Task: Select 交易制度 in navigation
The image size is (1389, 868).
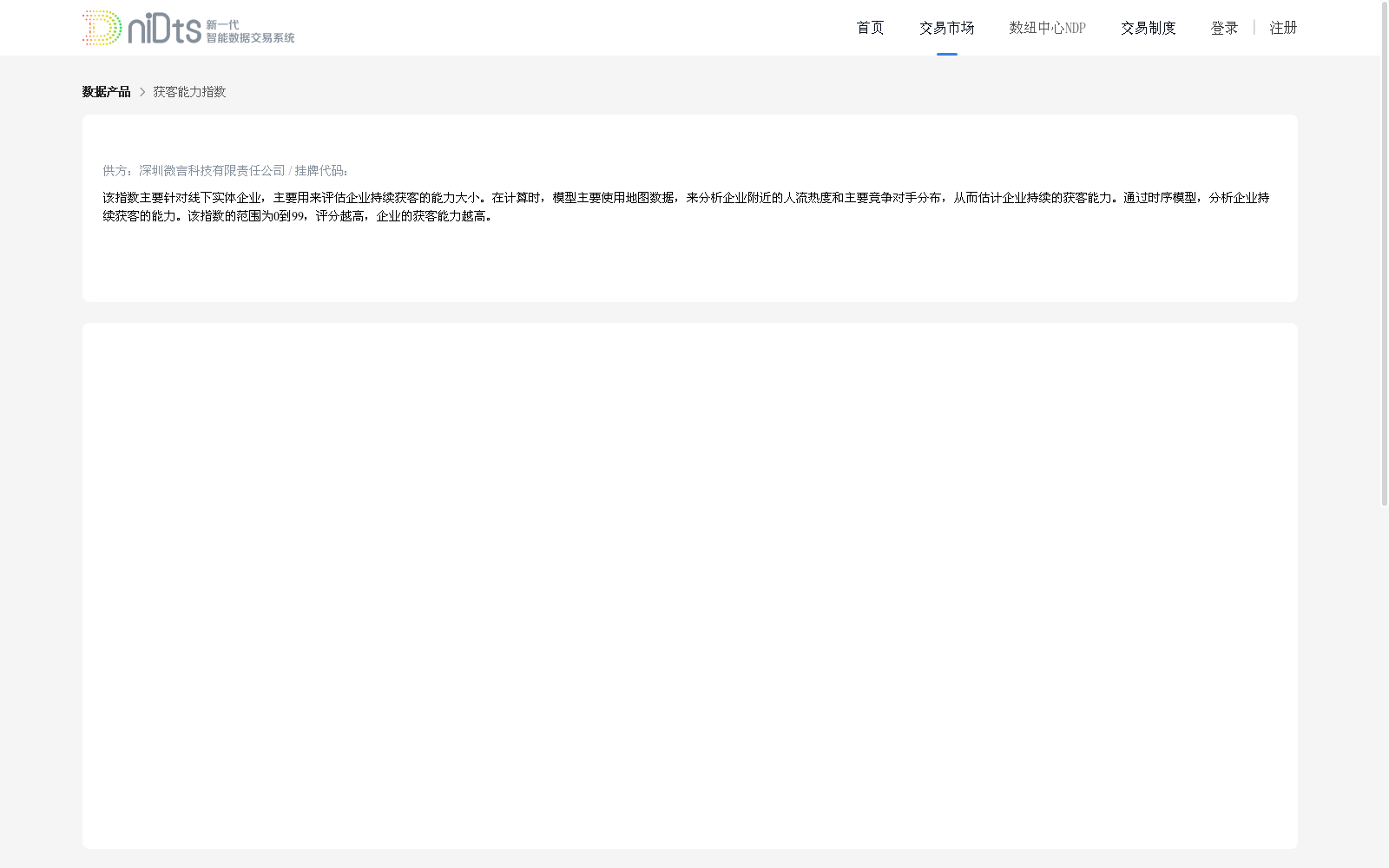Action: (x=1148, y=28)
